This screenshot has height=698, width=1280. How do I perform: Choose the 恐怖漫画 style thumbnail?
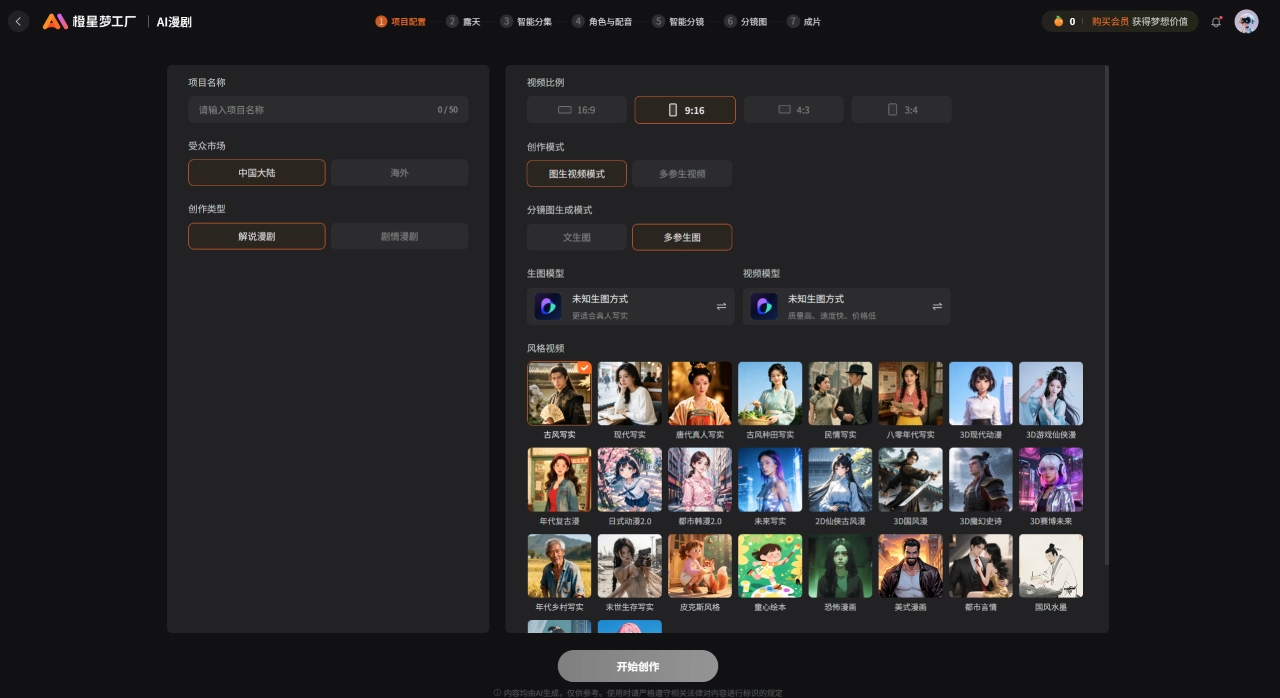pyautogui.click(x=840, y=566)
